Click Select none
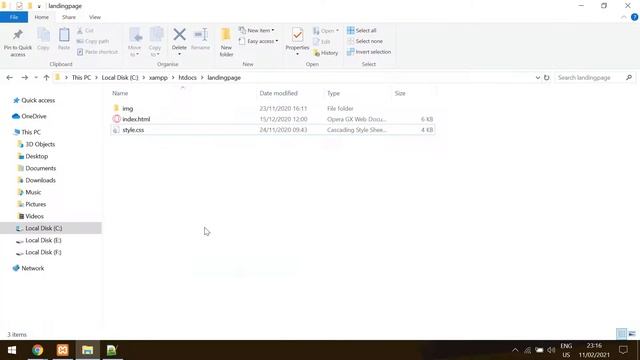This screenshot has height=360, width=640. (365, 41)
